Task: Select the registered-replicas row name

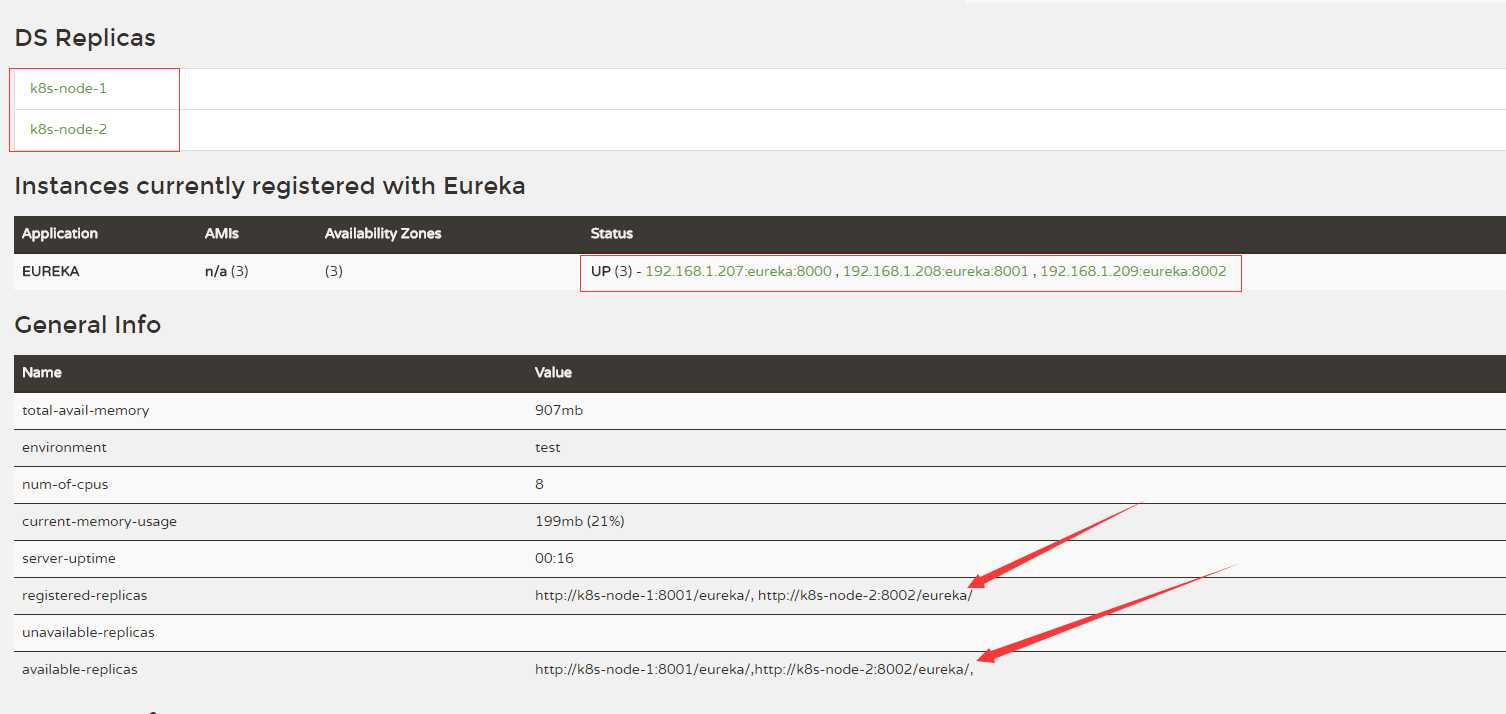Action: point(85,596)
